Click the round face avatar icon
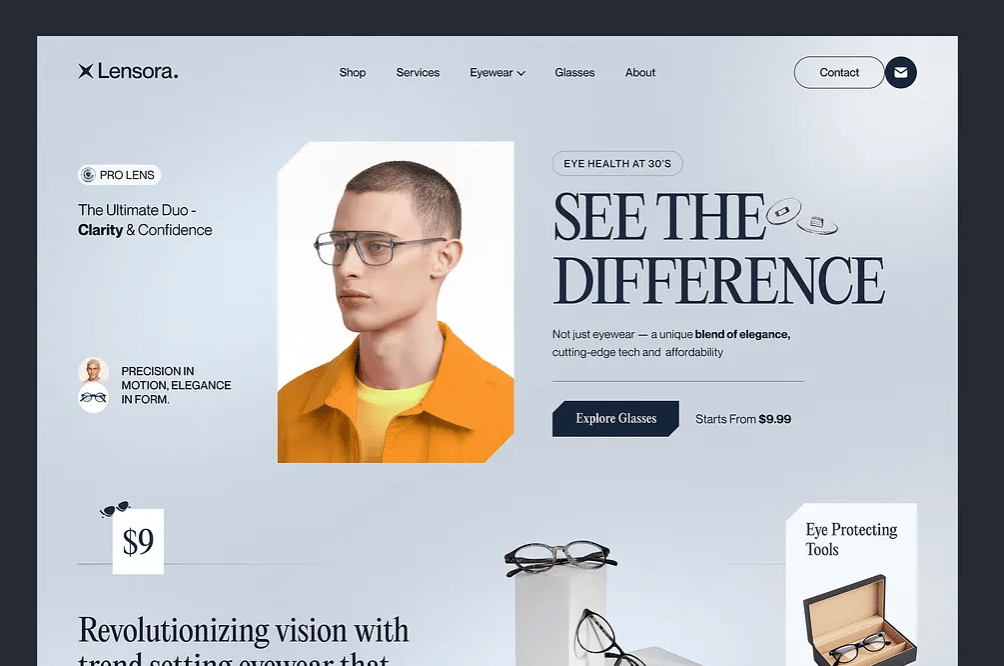The width and height of the screenshot is (1004, 666). [x=93, y=371]
